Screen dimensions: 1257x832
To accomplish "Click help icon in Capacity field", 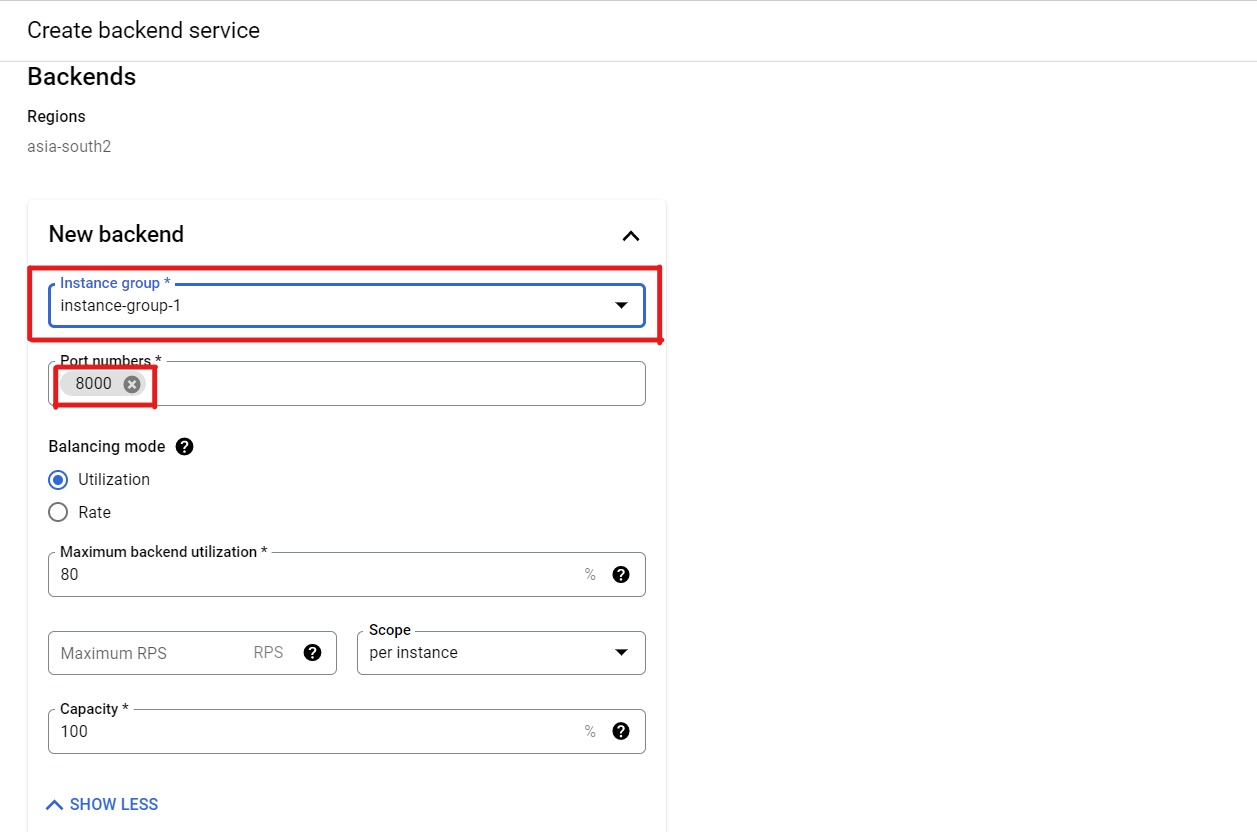I will click(621, 731).
